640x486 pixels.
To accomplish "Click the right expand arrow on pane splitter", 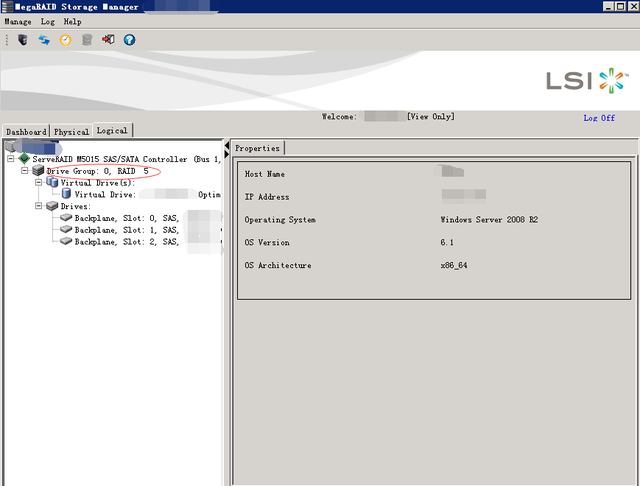I will (227, 154).
